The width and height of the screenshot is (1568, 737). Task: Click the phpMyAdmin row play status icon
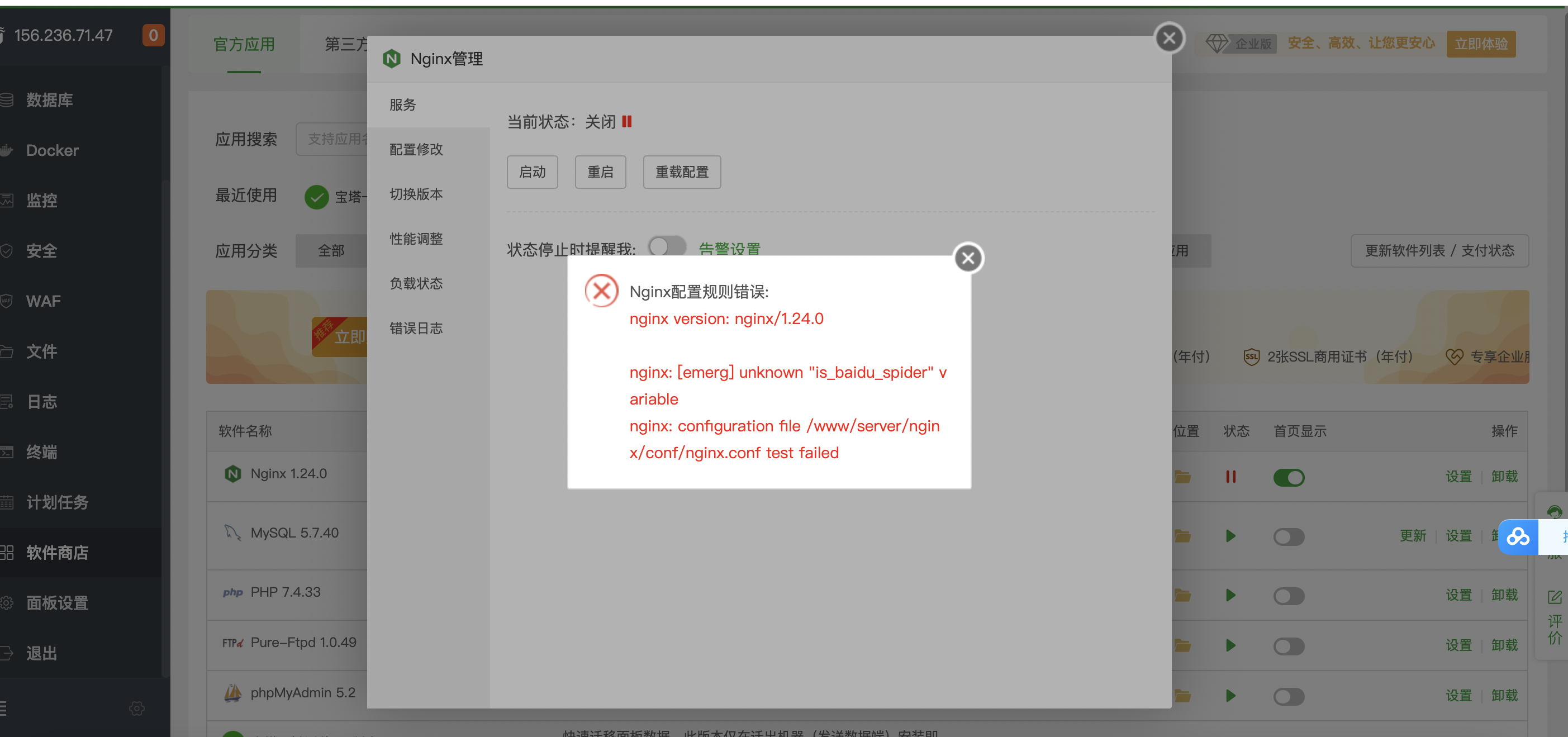[1230, 696]
